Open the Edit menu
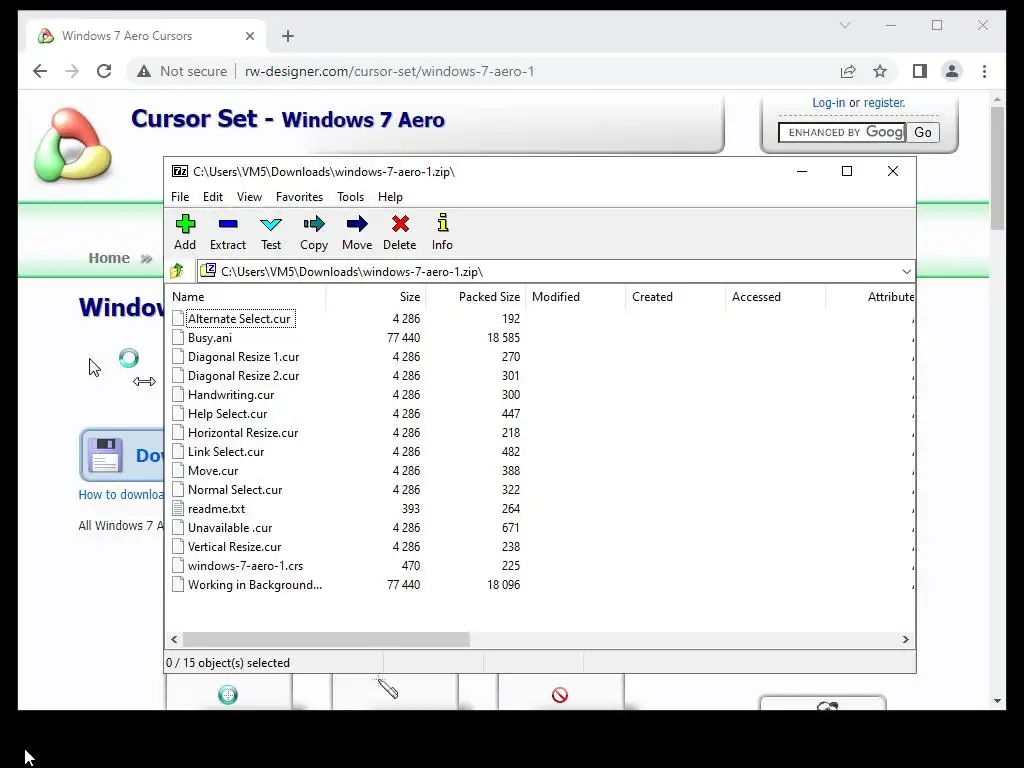The width and height of the screenshot is (1024, 768). pos(212,197)
